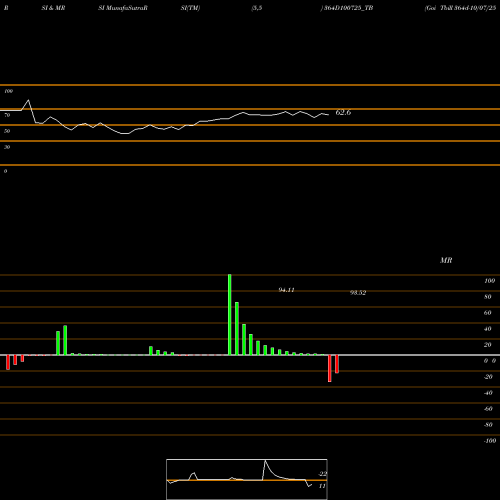Click the GoI TBill 364d header text

pos(460,8)
